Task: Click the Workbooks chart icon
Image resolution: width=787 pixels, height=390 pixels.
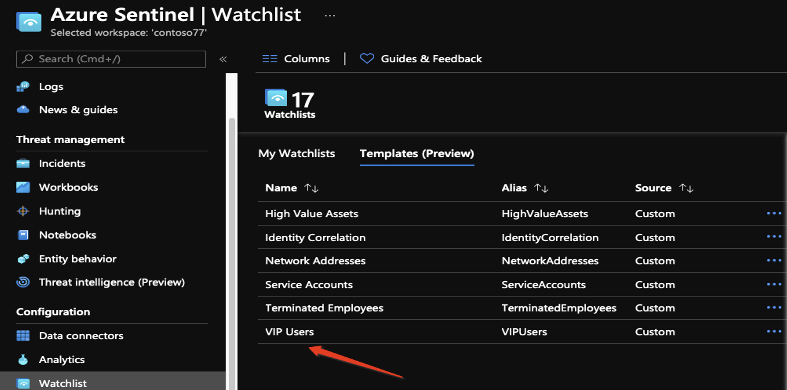Action: click(23, 188)
